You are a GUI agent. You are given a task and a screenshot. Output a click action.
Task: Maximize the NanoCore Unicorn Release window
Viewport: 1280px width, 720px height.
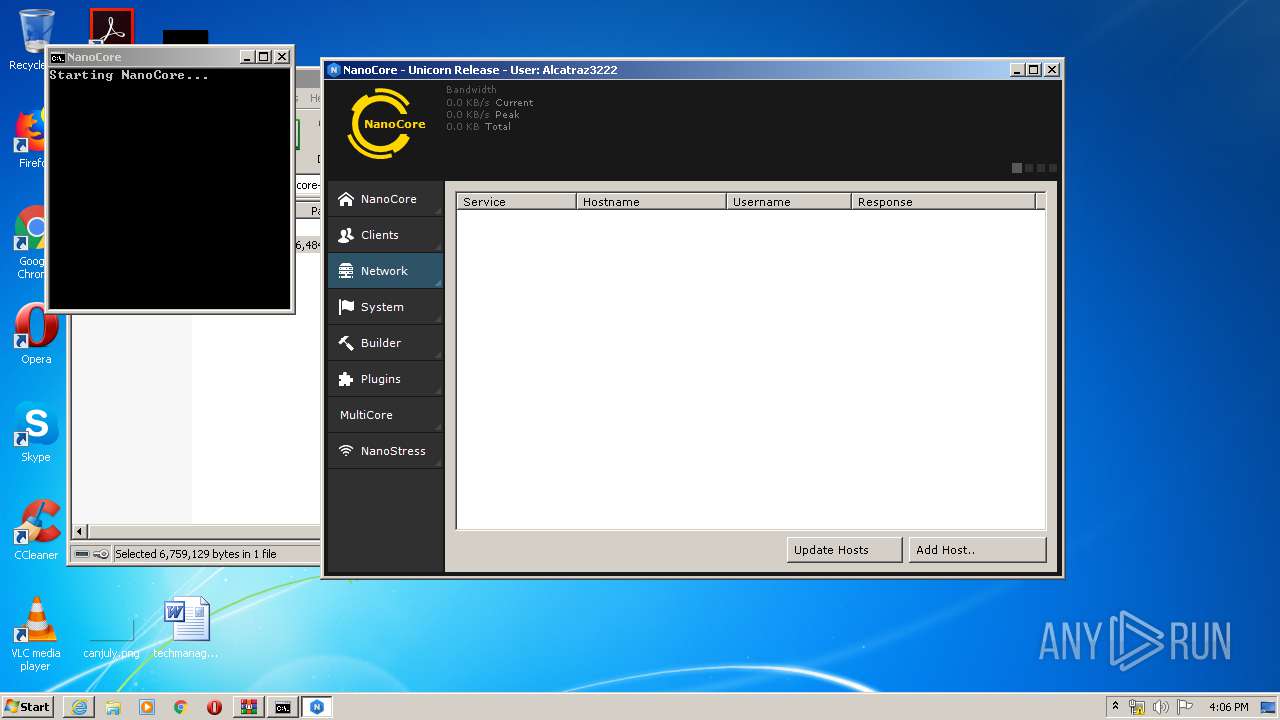[x=1035, y=70]
